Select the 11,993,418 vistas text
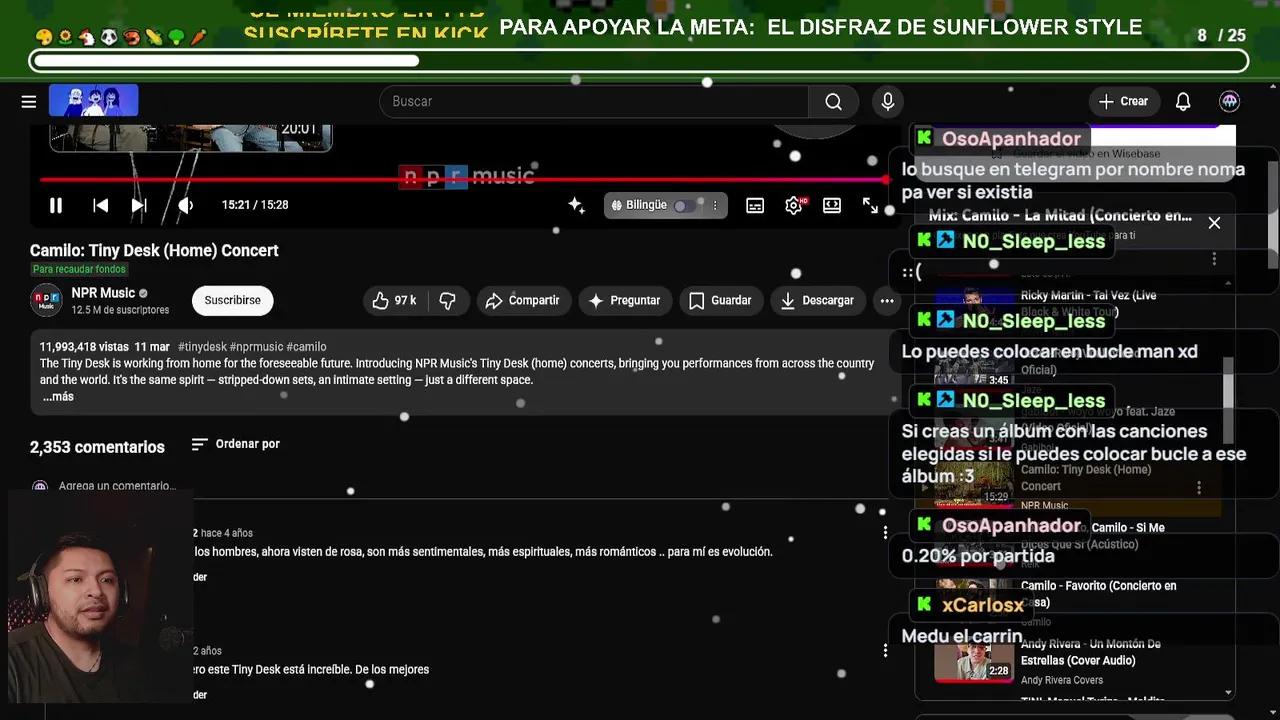 pyautogui.click(x=84, y=347)
